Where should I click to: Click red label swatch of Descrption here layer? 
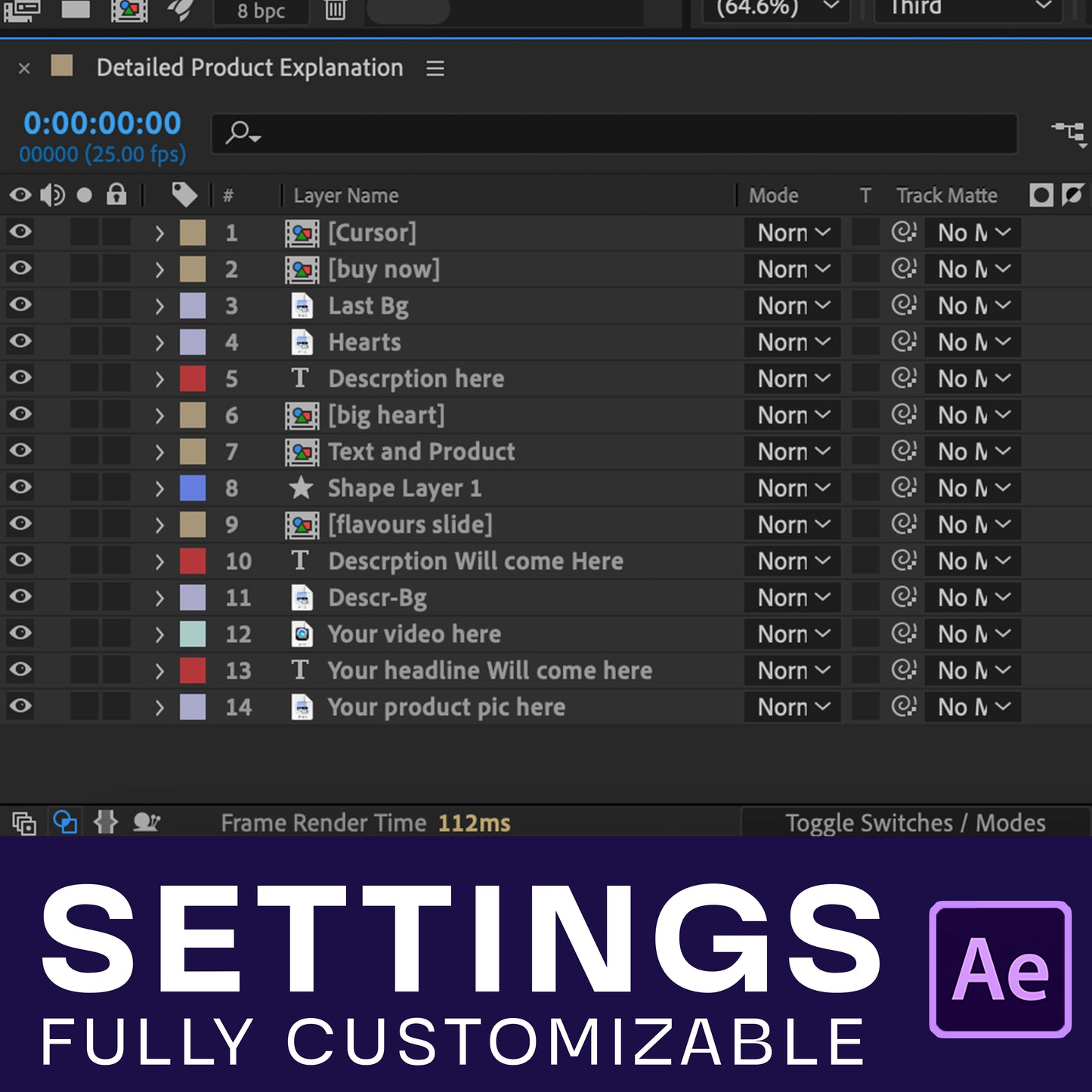193,379
